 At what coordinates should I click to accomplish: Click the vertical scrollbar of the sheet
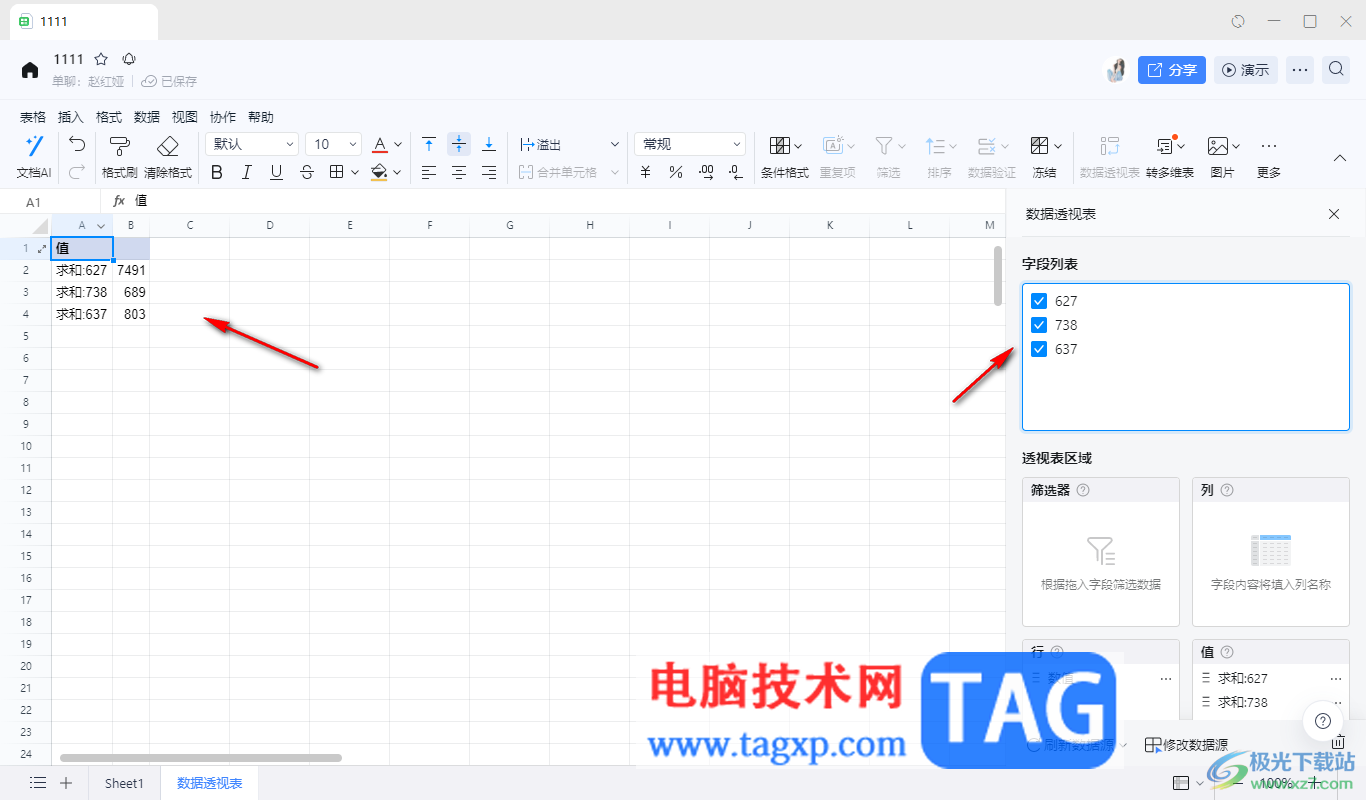[x=997, y=275]
